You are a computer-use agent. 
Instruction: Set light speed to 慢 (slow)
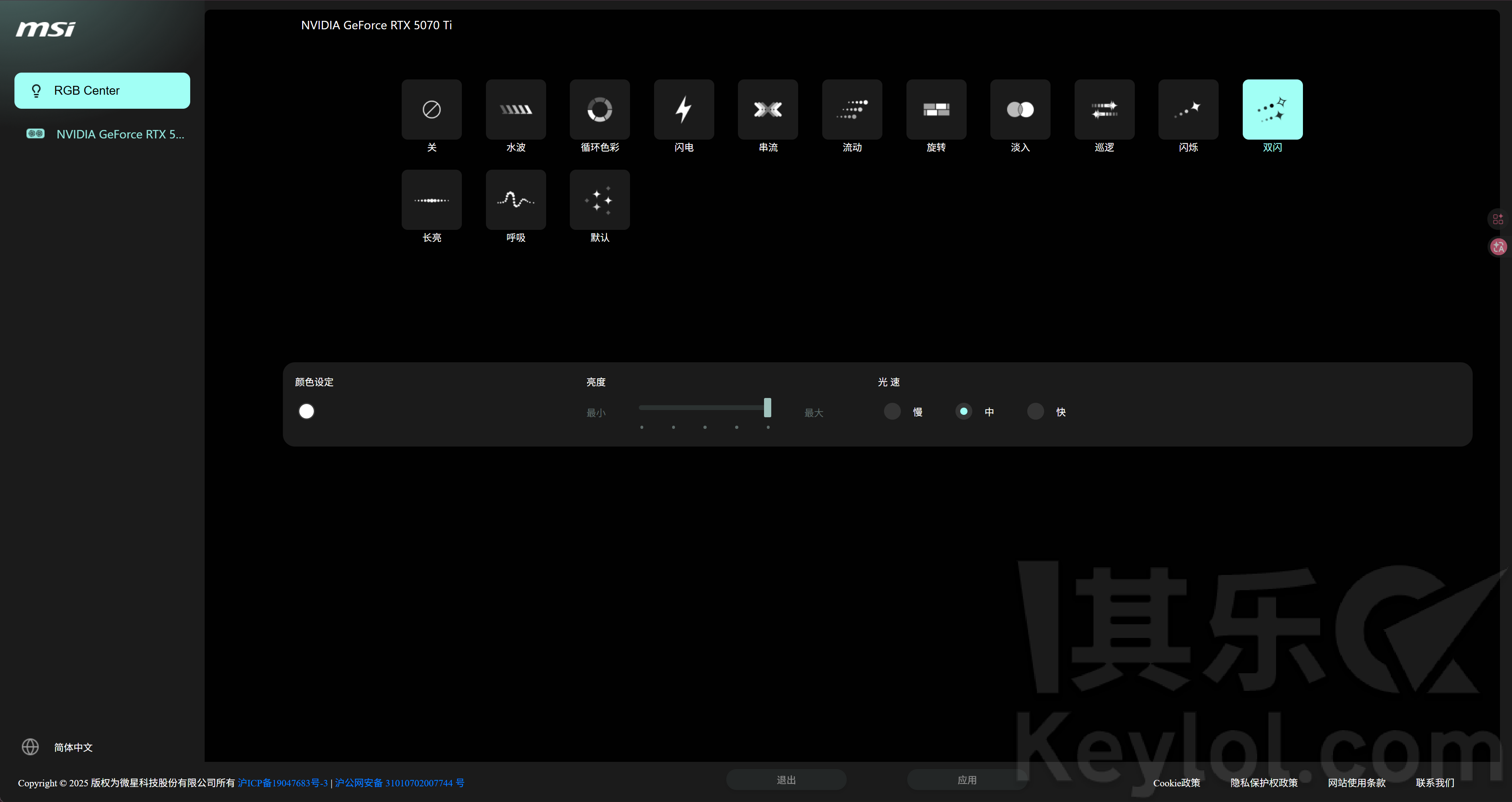pos(892,411)
